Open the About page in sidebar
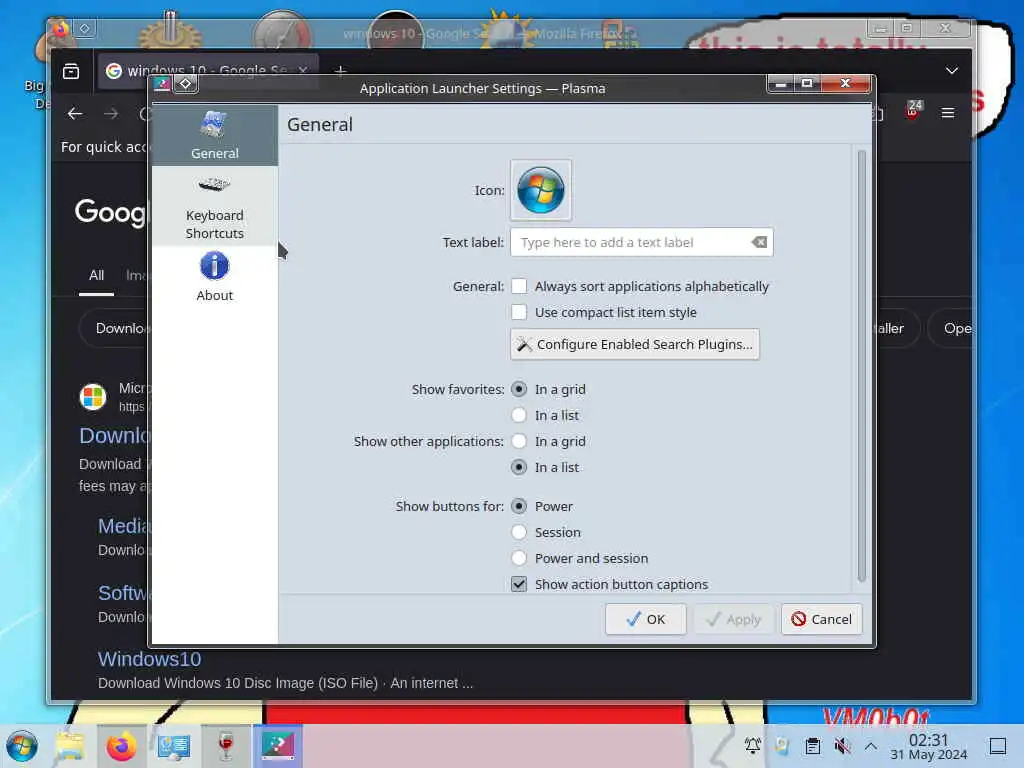The height and width of the screenshot is (768, 1024). click(x=214, y=277)
